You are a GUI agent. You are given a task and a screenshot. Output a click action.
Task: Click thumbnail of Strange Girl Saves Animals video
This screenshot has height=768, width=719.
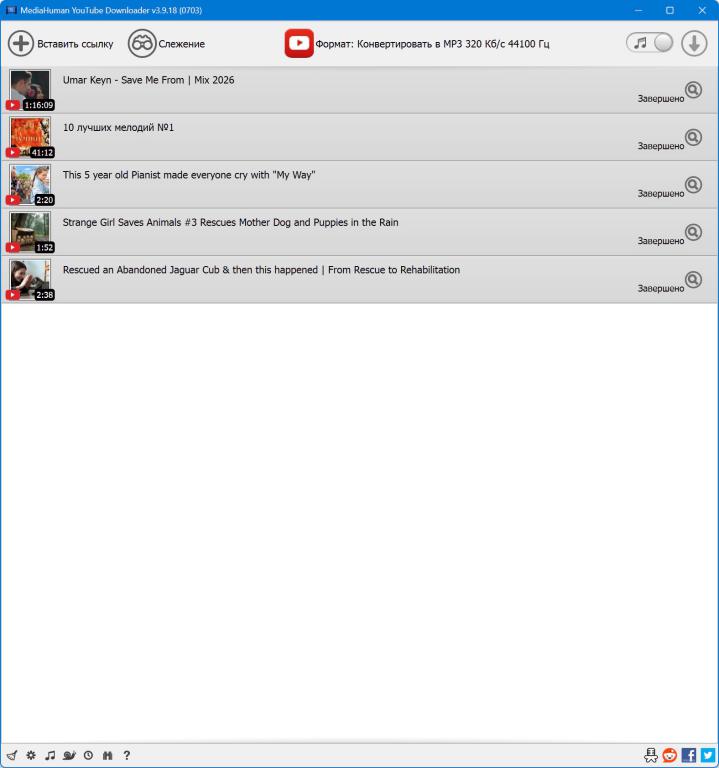click(30, 232)
